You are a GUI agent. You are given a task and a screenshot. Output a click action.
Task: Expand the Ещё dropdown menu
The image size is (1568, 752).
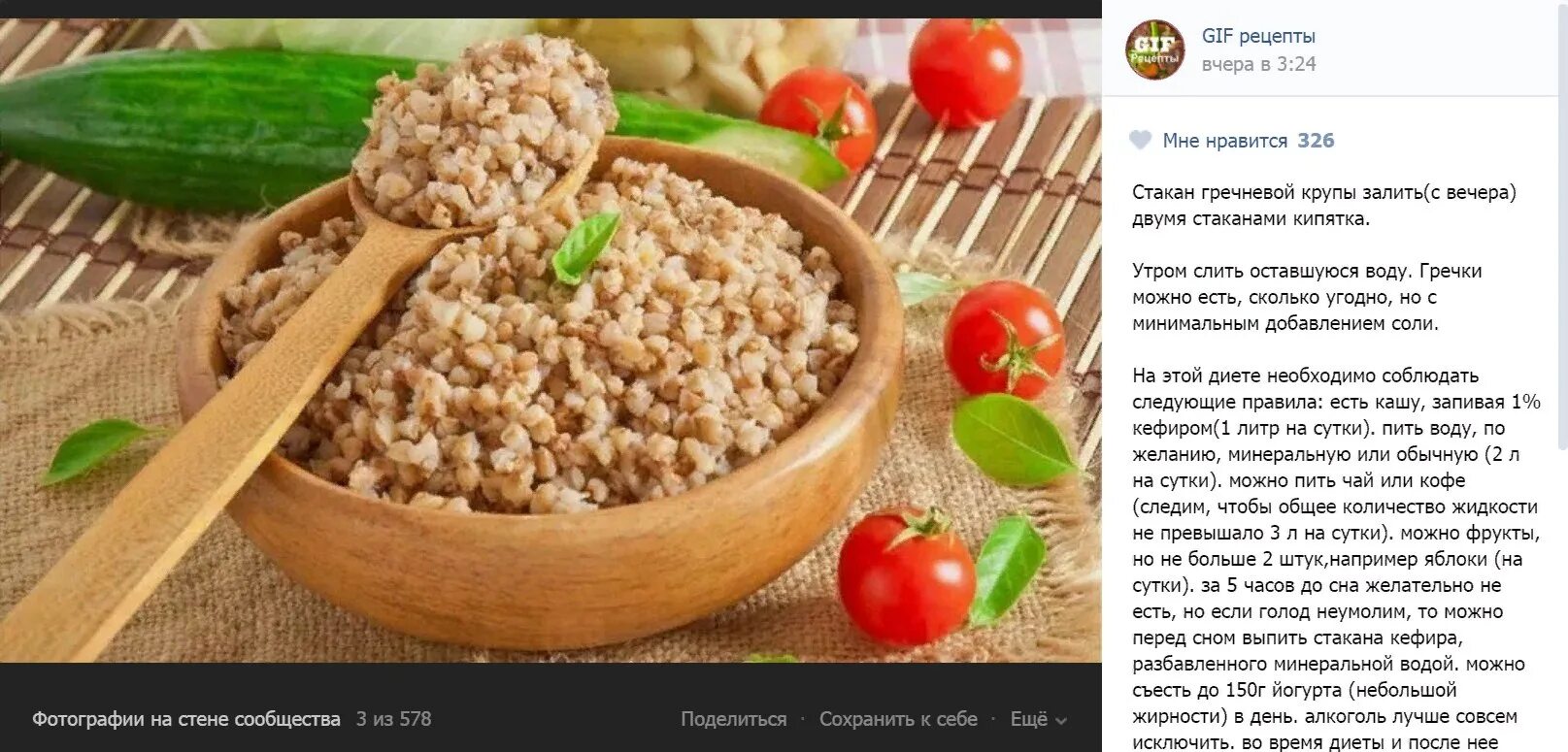[1038, 719]
